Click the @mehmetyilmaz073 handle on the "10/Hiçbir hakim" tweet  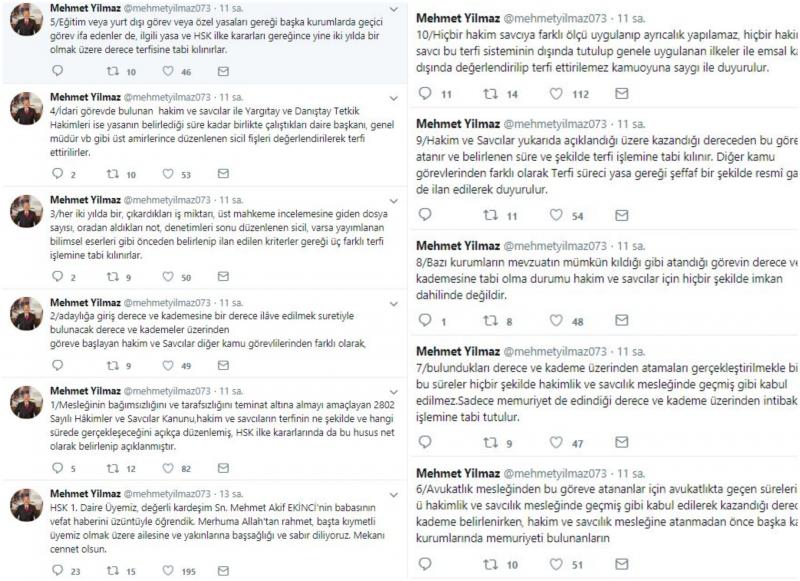click(561, 18)
